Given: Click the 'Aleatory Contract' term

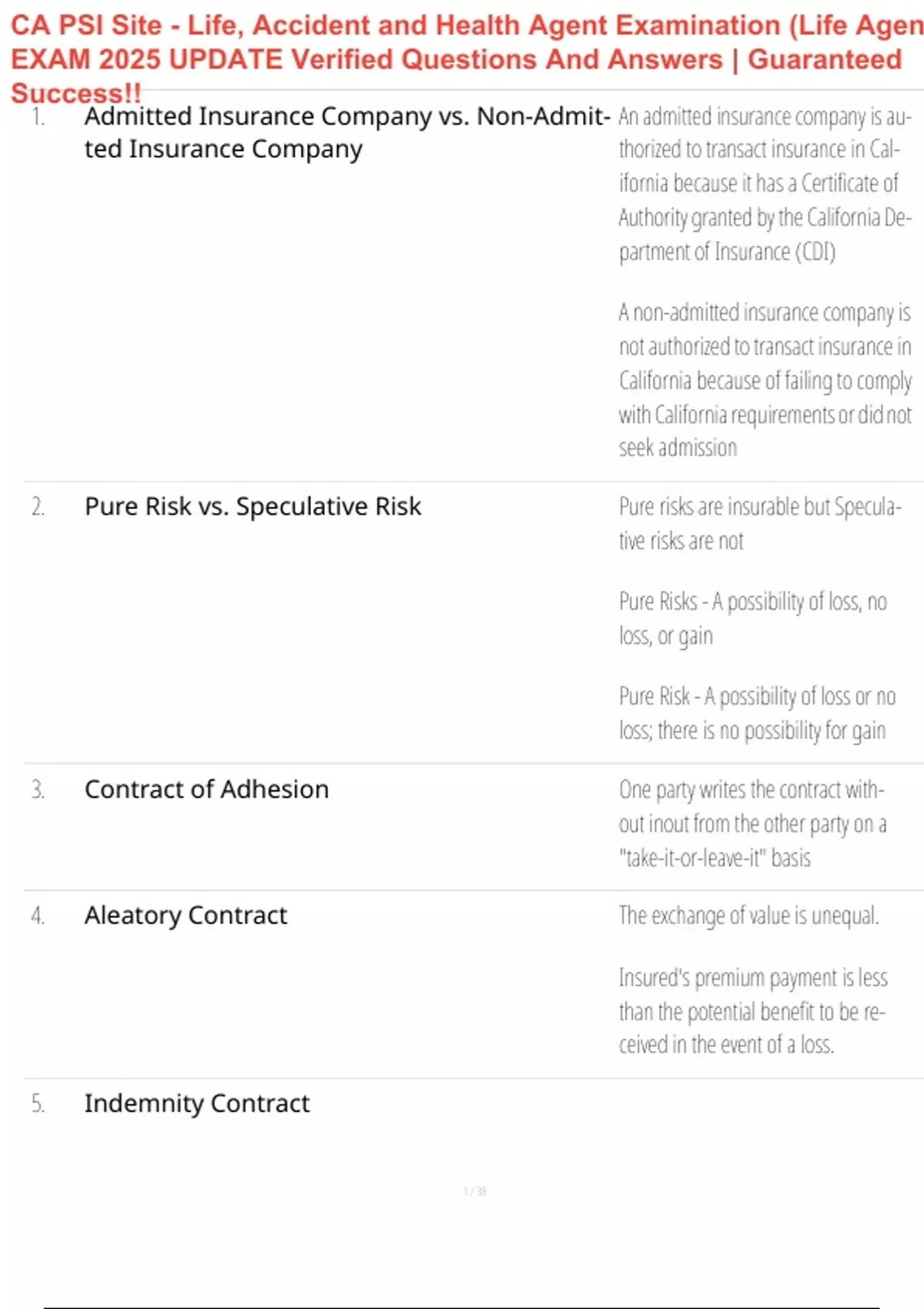Looking at the screenshot, I should point(186,916).
